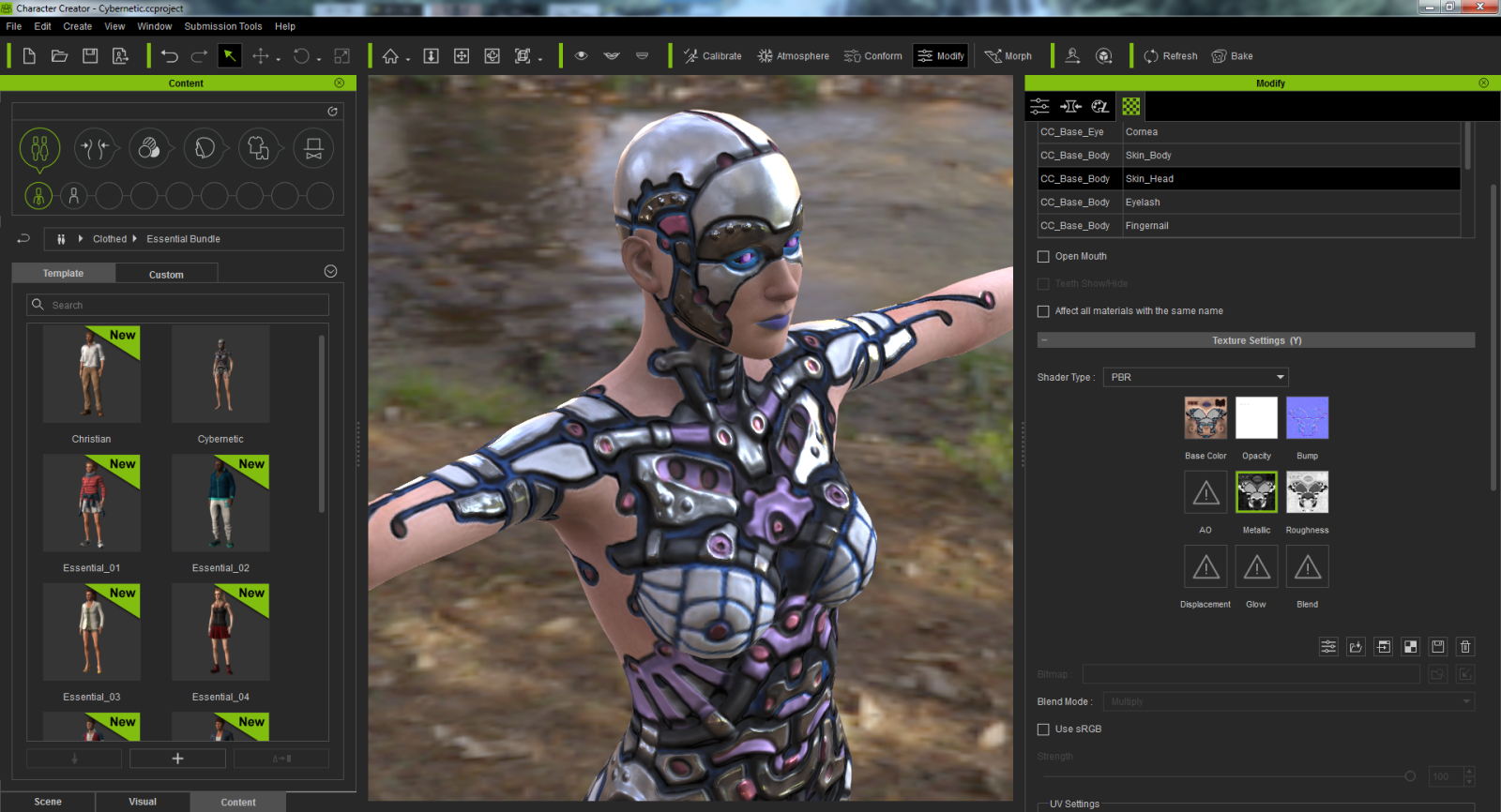1501x812 pixels.
Task: Click the Refresh toolbar button
Action: (1171, 56)
